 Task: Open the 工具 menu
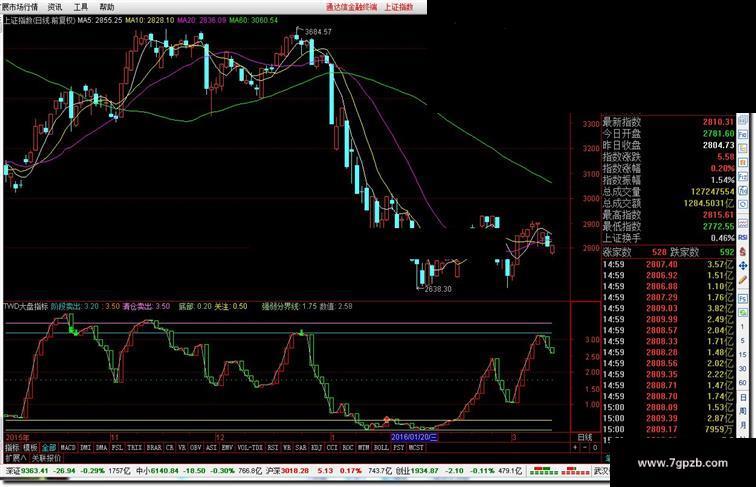[81, 7]
